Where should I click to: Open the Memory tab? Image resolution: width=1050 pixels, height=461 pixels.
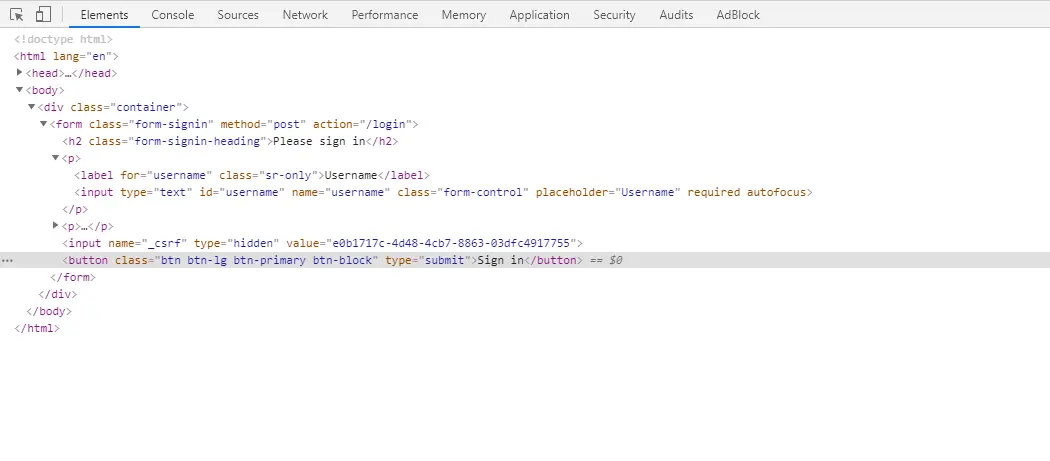pos(463,15)
